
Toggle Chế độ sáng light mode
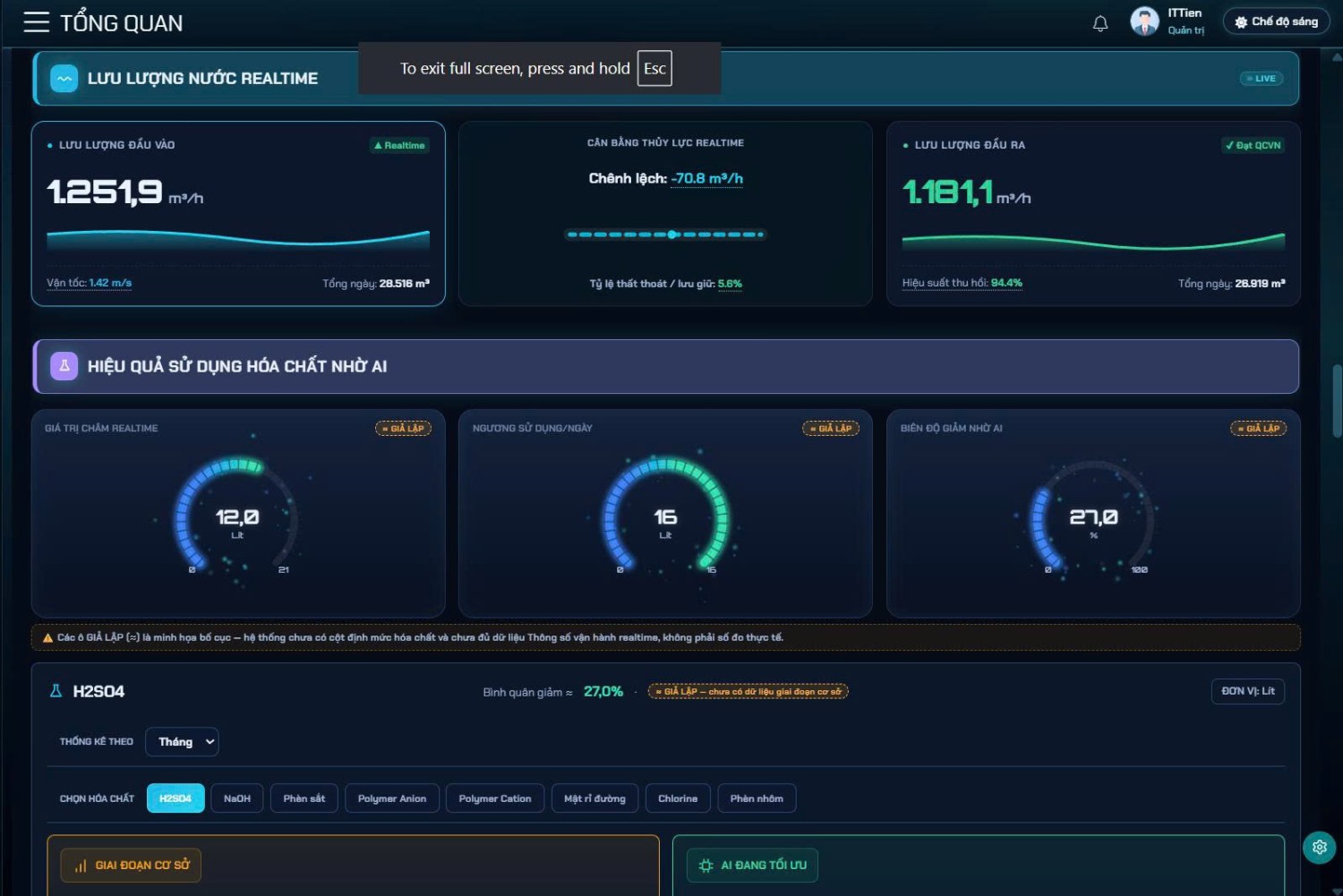[1277, 22]
